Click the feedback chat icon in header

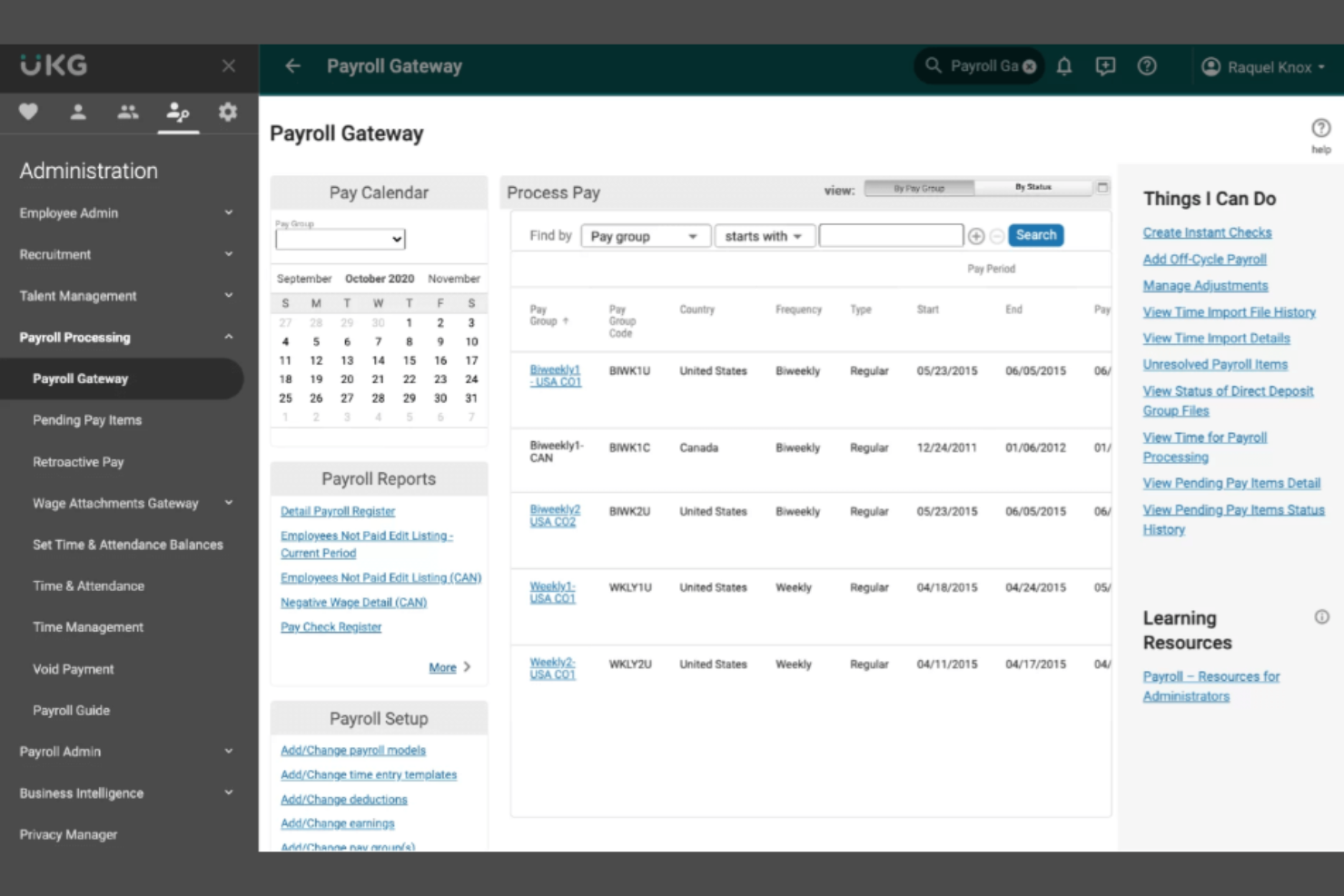(x=1105, y=66)
